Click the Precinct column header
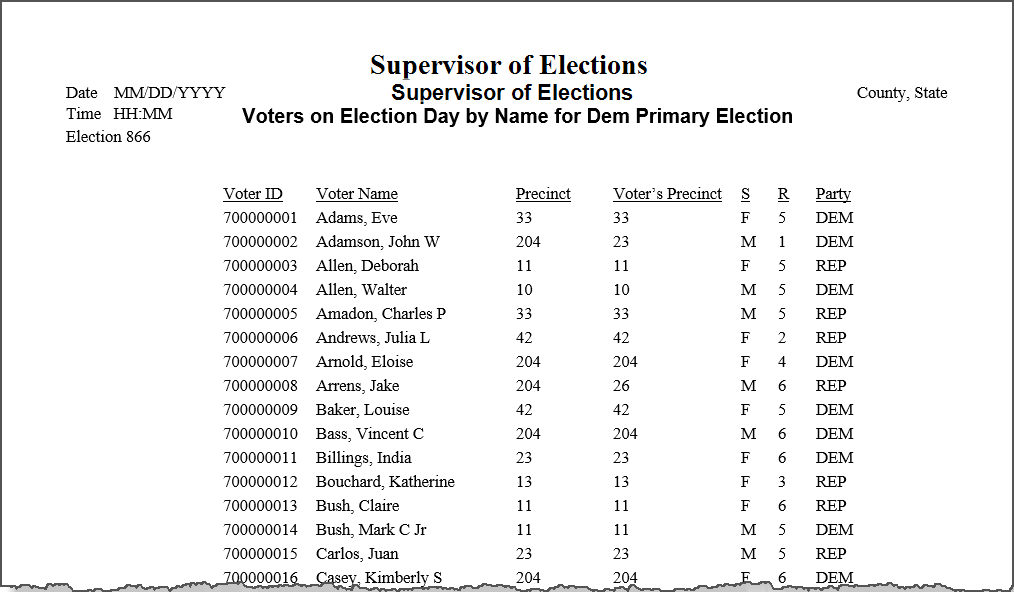The height and width of the screenshot is (592, 1014). 543,194
